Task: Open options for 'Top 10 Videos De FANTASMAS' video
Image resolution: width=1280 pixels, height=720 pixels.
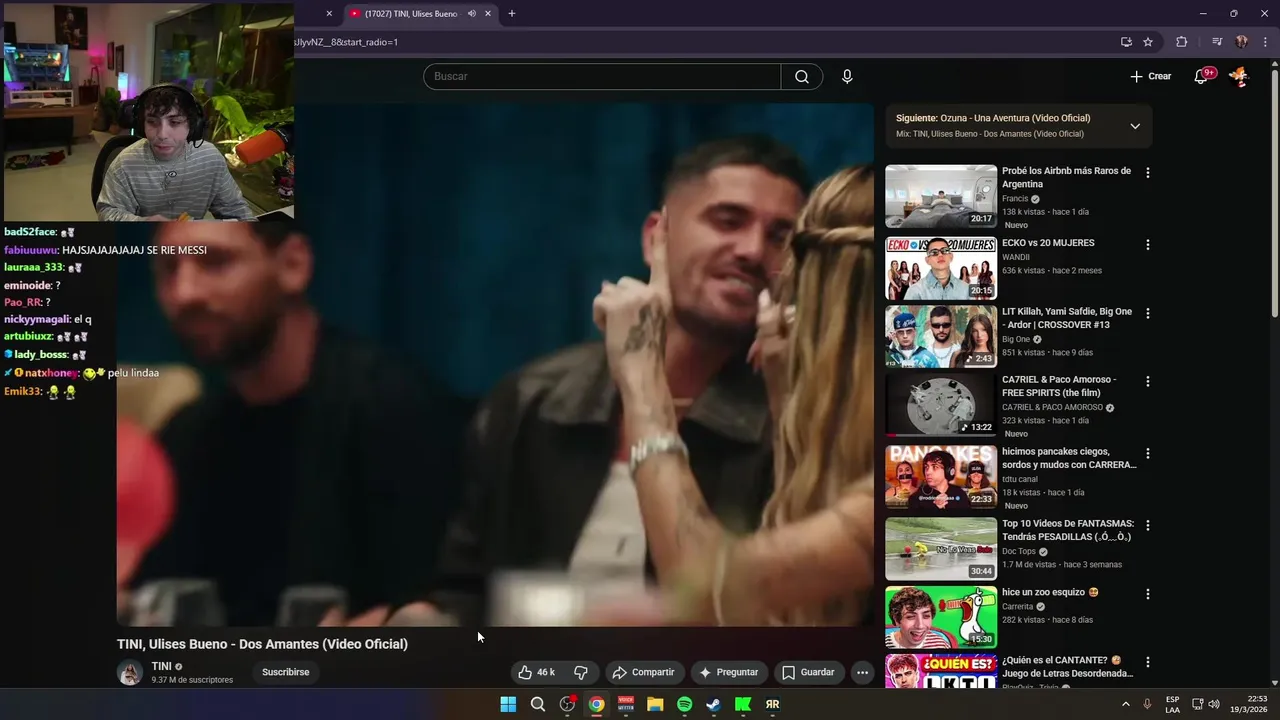Action: 1147,525
